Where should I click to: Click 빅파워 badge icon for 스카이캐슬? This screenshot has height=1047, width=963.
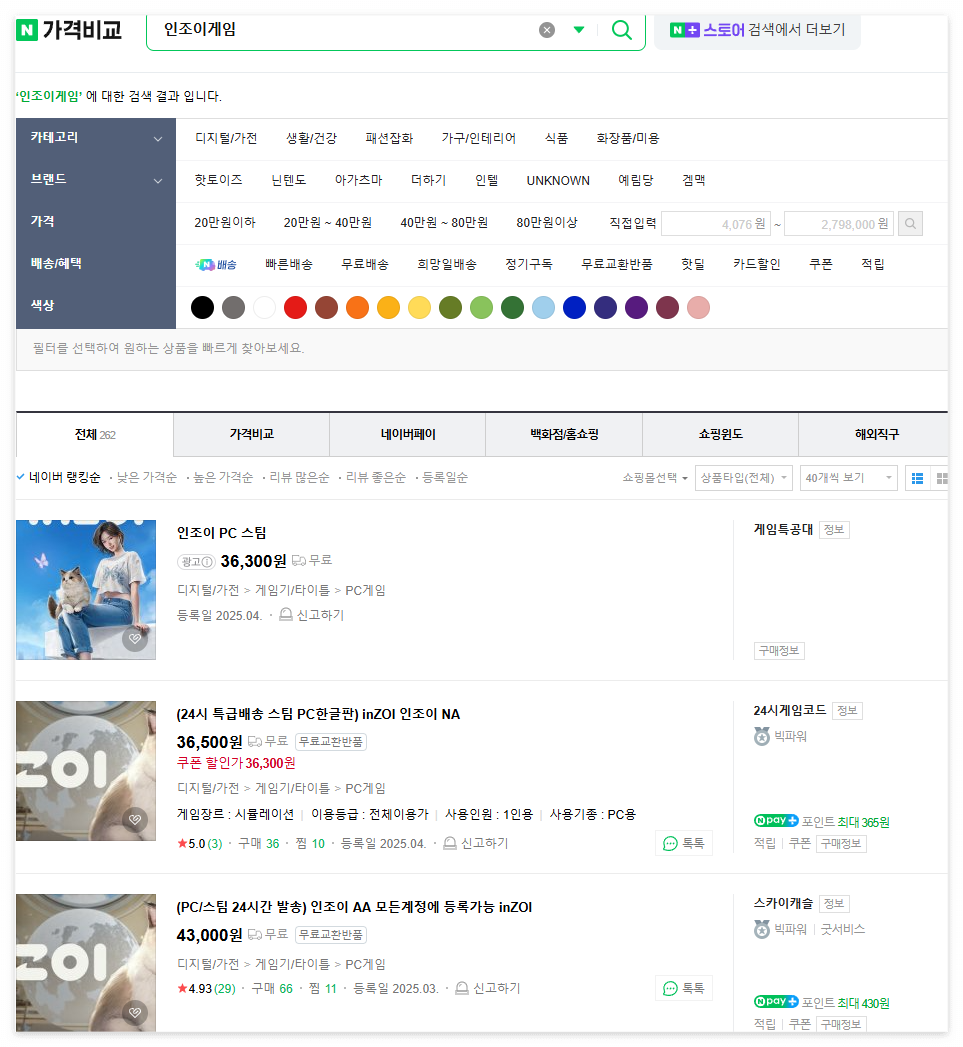tap(762, 929)
